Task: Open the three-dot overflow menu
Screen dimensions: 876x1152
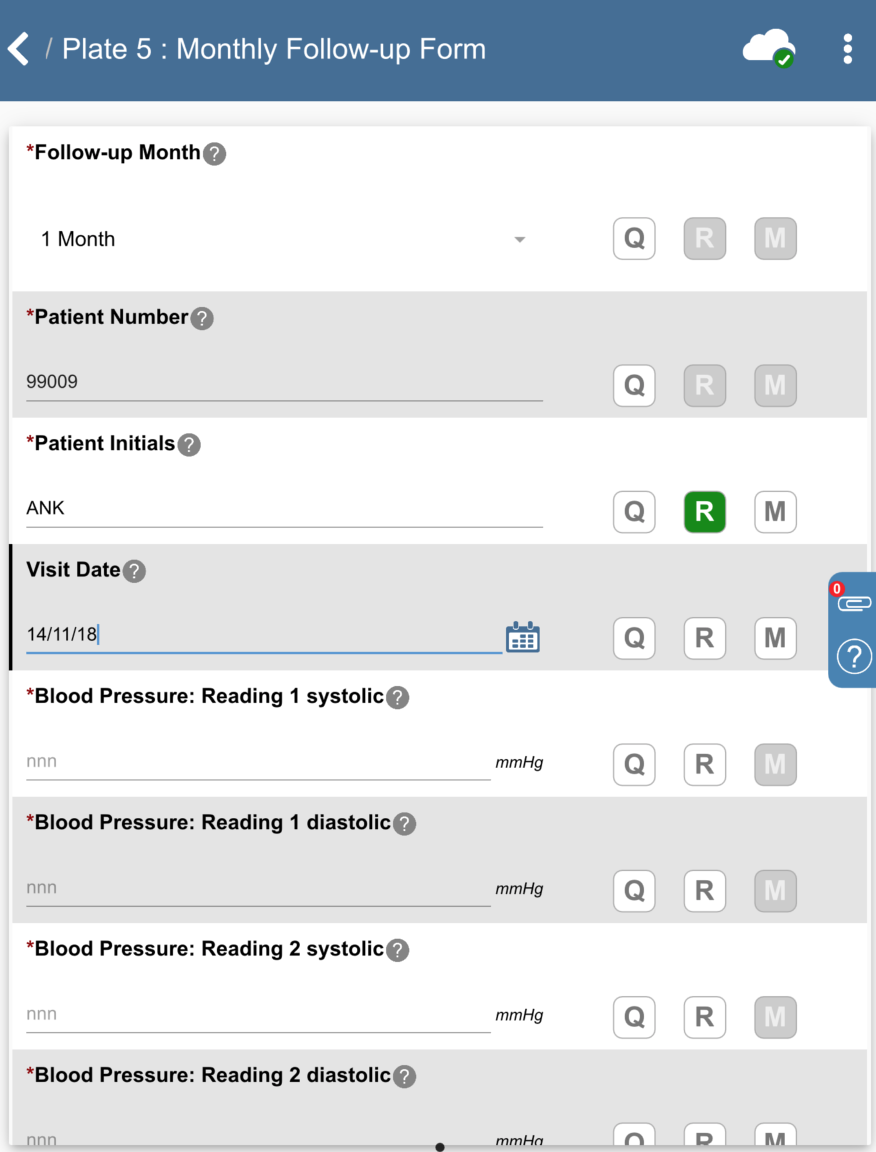Action: pyautogui.click(x=847, y=49)
